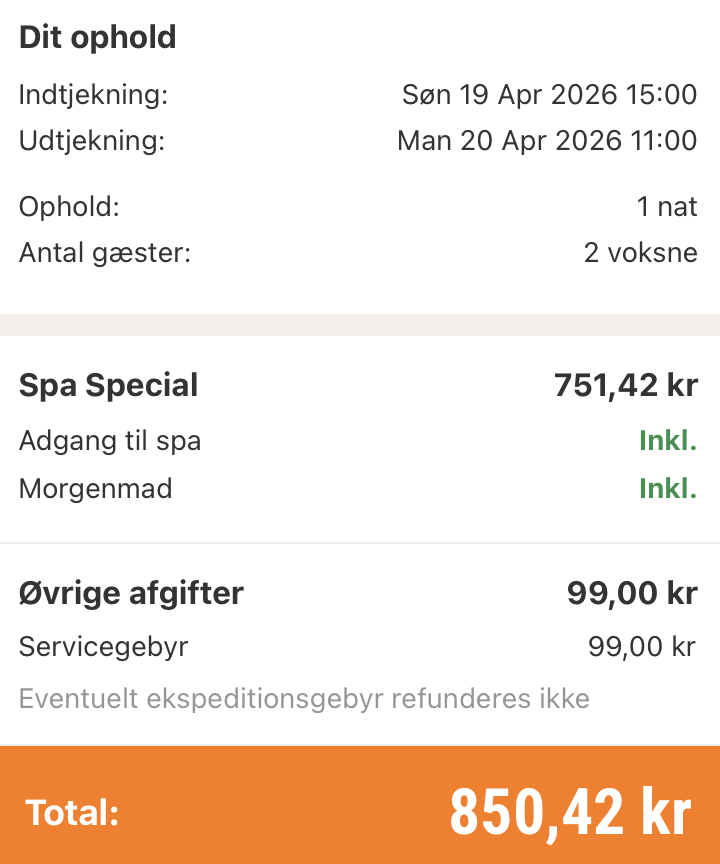720x864 pixels.
Task: Select the Indtjekning label
Action: point(93,95)
